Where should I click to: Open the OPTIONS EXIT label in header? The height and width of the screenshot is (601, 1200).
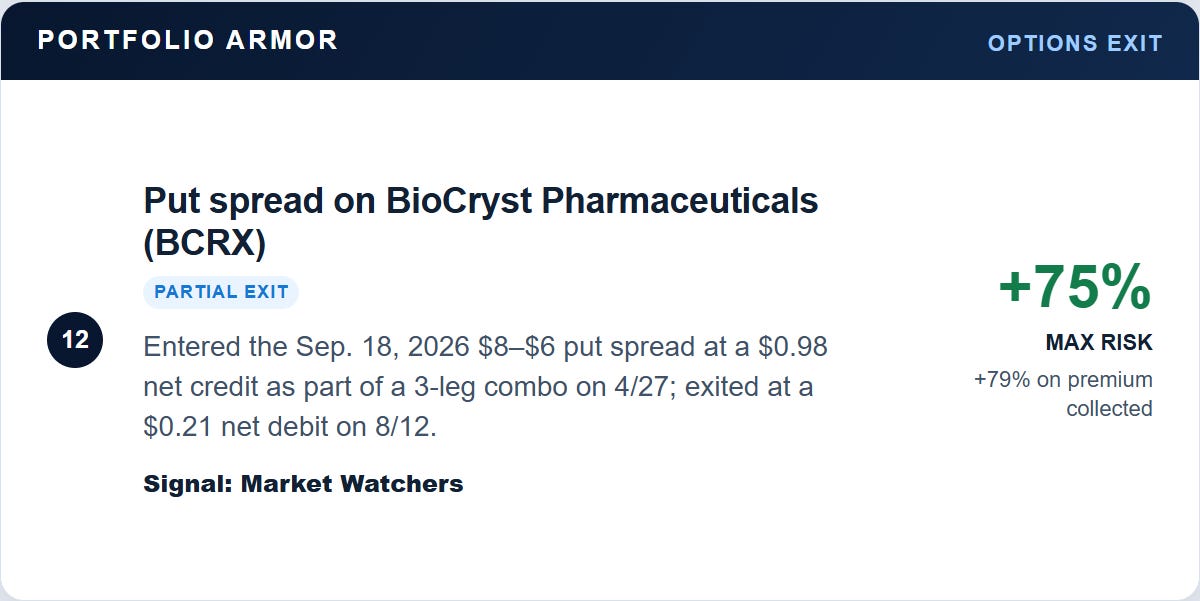(x=1075, y=43)
